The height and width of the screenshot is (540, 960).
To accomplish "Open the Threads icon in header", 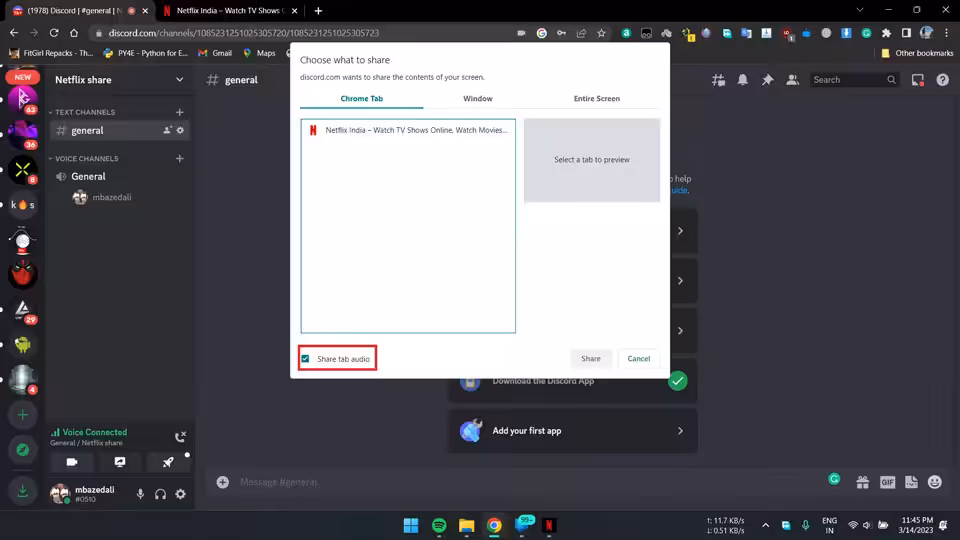I will point(718,80).
